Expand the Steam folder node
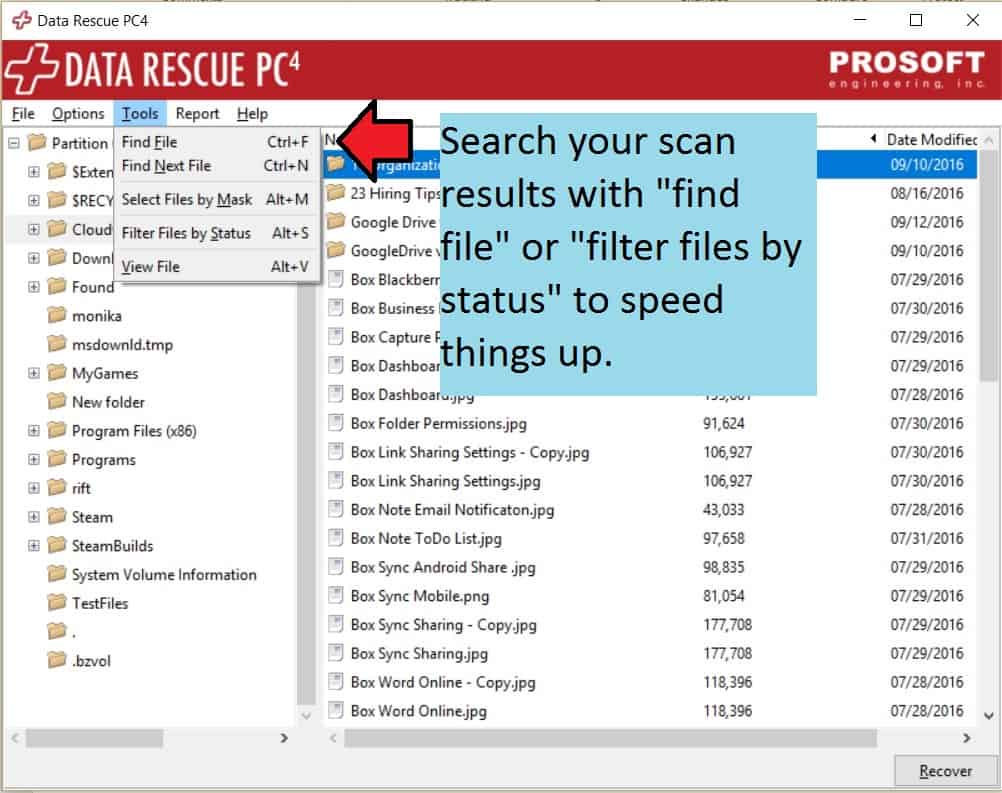Screen dimensions: 1002x793 tap(34, 517)
